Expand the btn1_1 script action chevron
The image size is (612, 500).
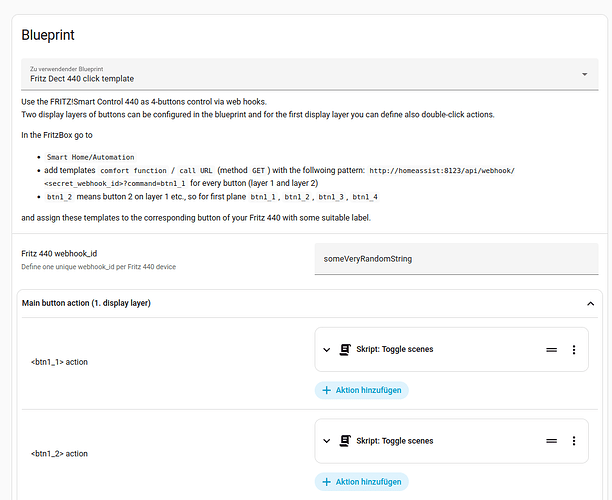point(327,349)
